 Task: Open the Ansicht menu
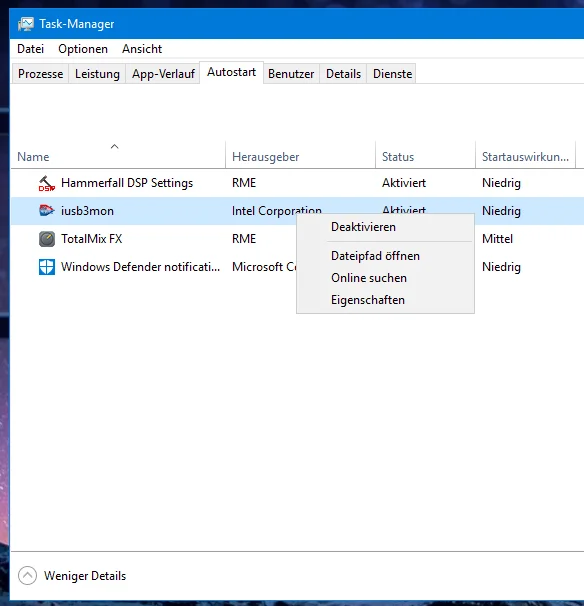click(142, 49)
